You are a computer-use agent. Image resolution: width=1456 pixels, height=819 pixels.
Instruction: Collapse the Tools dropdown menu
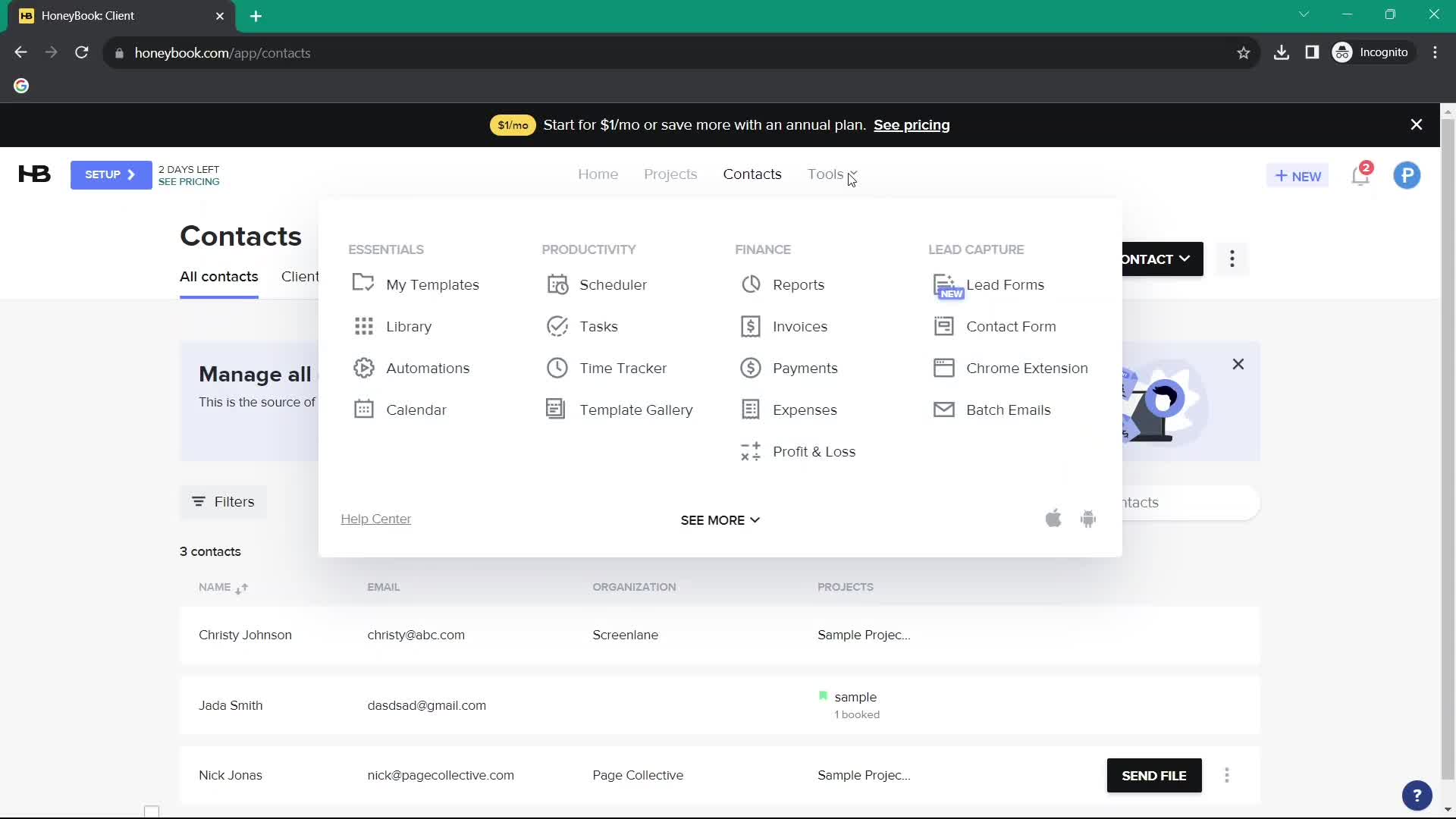[832, 174]
